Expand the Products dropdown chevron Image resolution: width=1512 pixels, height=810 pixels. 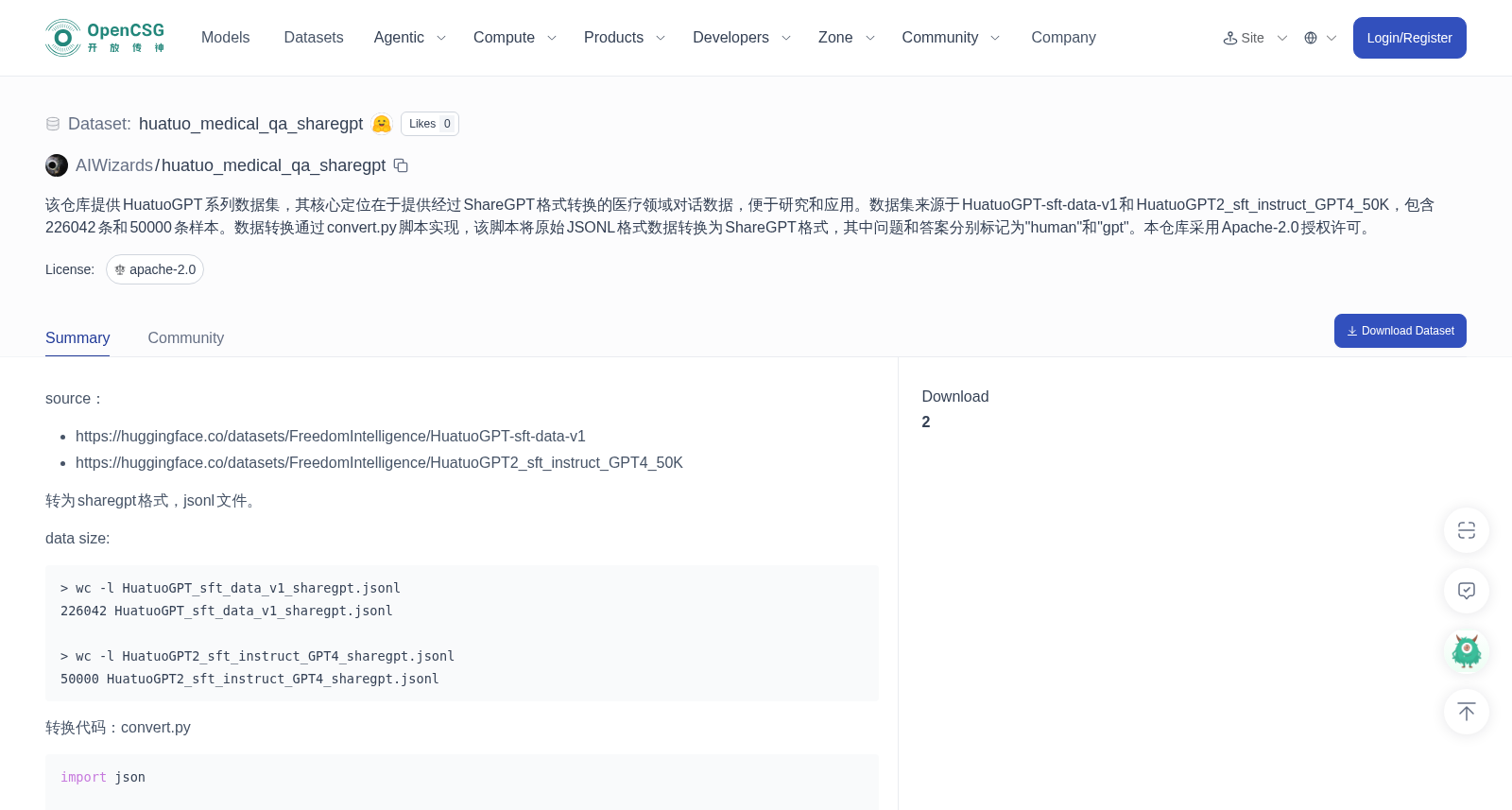point(661,38)
